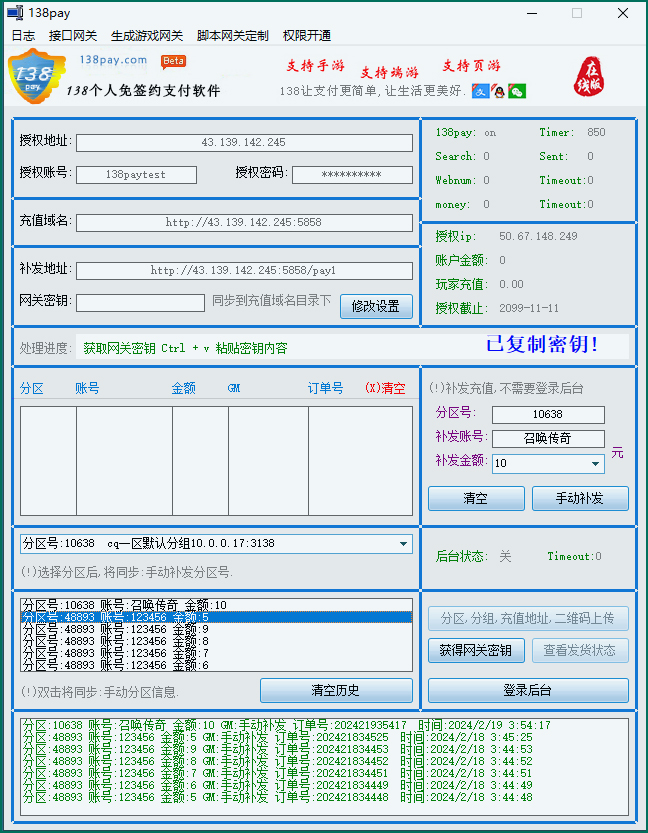Image resolution: width=648 pixels, height=833 pixels.
Task: Select history row 48893 with 金额:6
Action: (216, 665)
